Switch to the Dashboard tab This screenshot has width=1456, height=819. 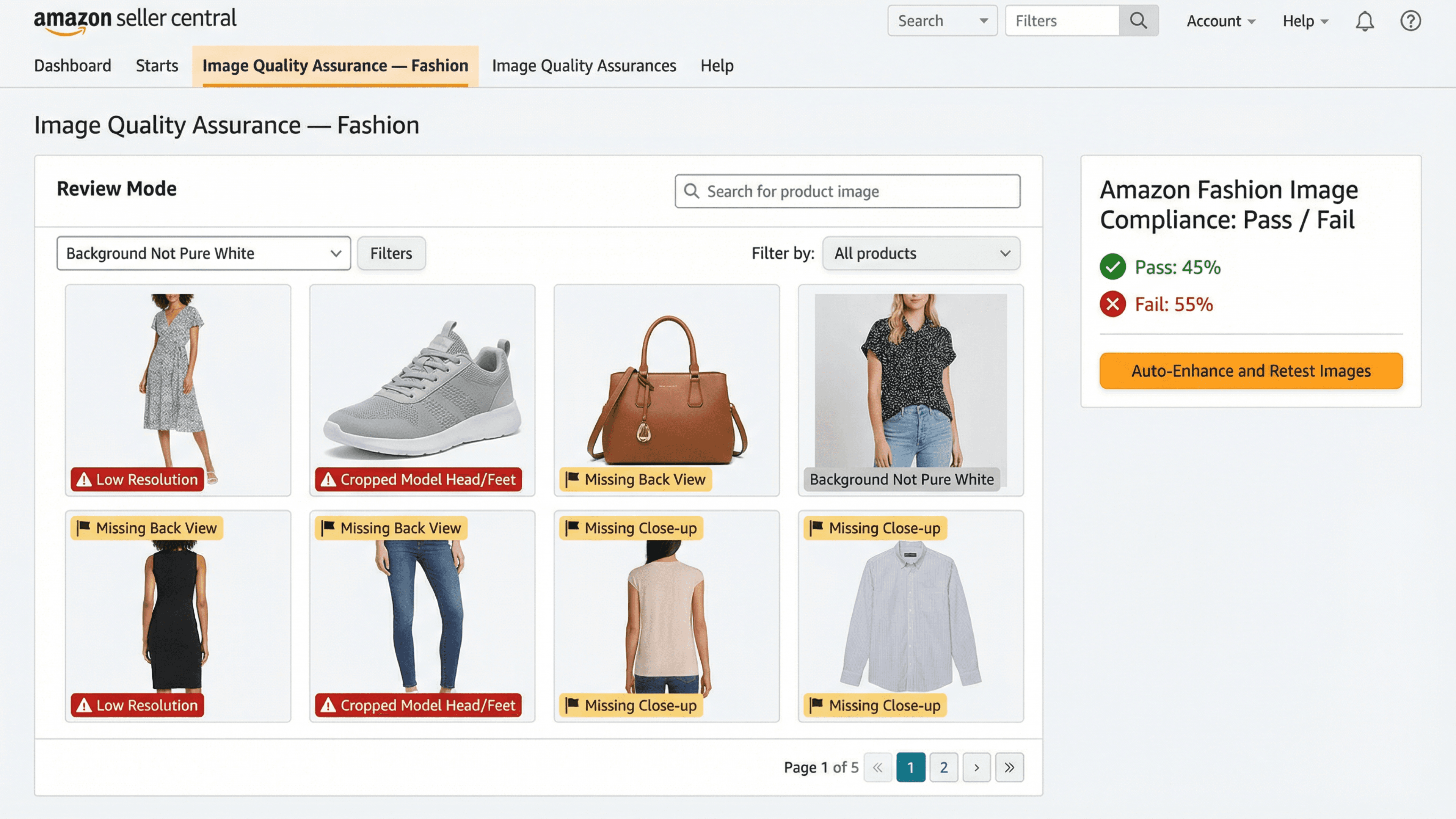point(72,66)
